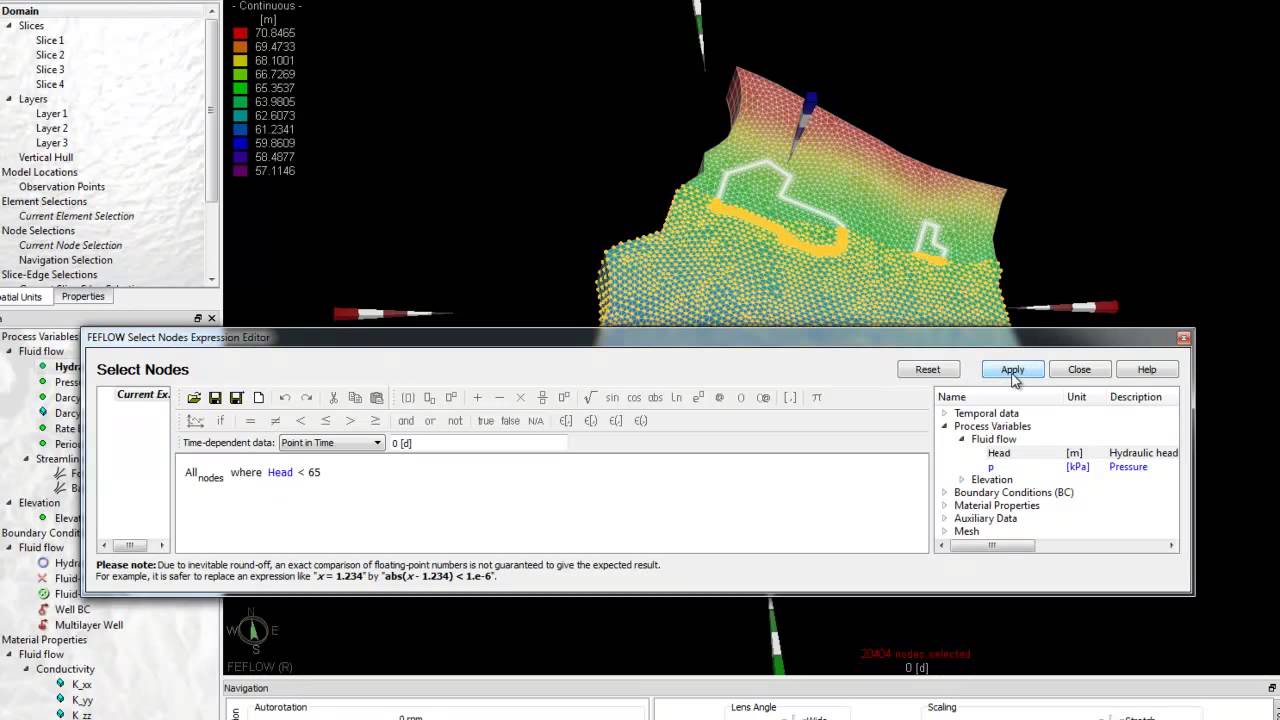Open expression file with folder icon

194,398
